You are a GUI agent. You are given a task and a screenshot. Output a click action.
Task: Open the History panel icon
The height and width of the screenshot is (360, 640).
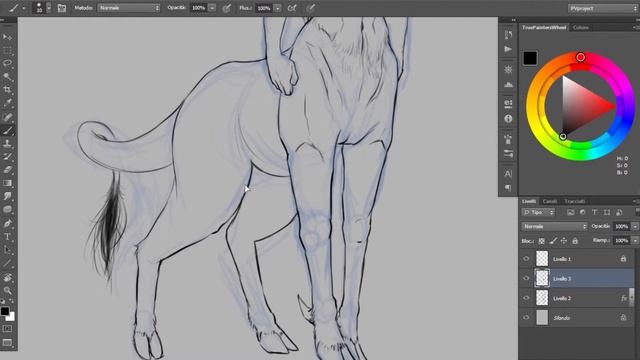point(508,35)
